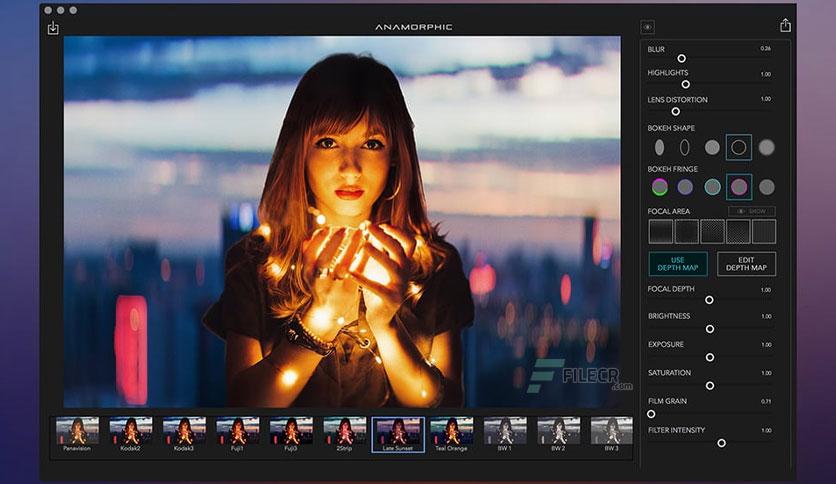Choose the hollow ring bokeh shape
Screen dimensions: 836x484
click(x=738, y=147)
